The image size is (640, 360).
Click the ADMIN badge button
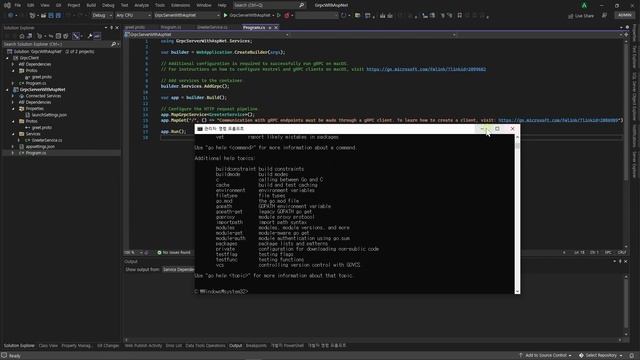click(624, 15)
